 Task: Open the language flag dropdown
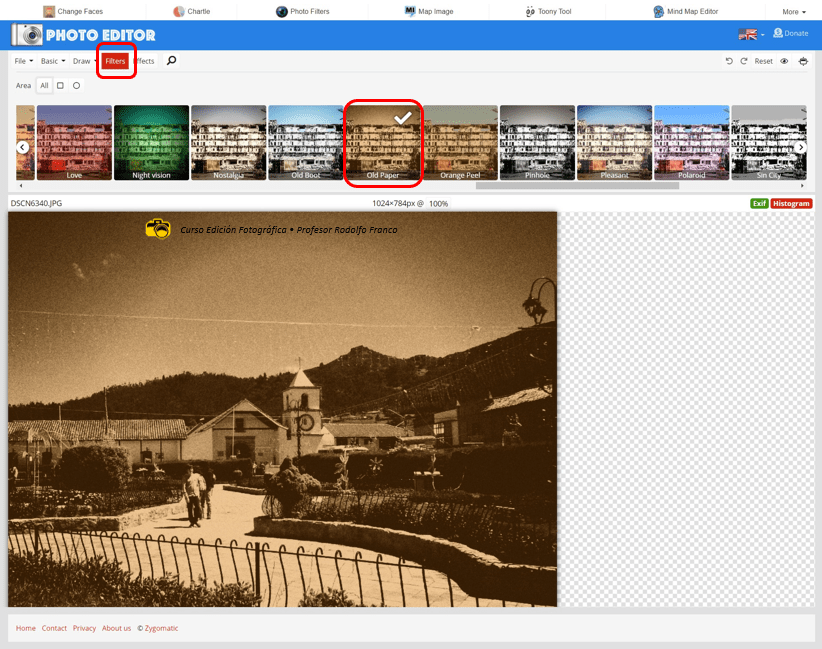point(750,34)
